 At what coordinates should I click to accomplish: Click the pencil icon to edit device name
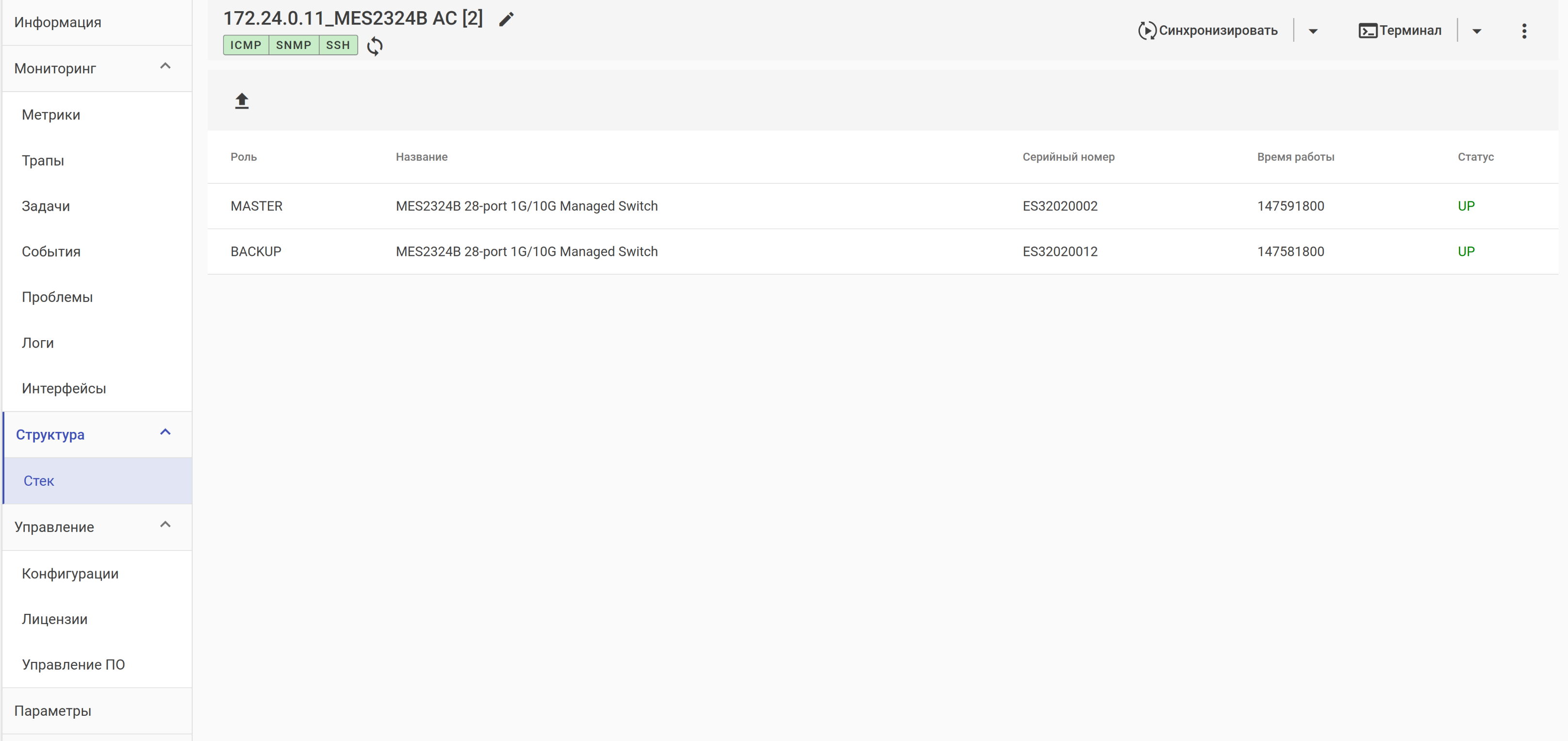(x=506, y=19)
